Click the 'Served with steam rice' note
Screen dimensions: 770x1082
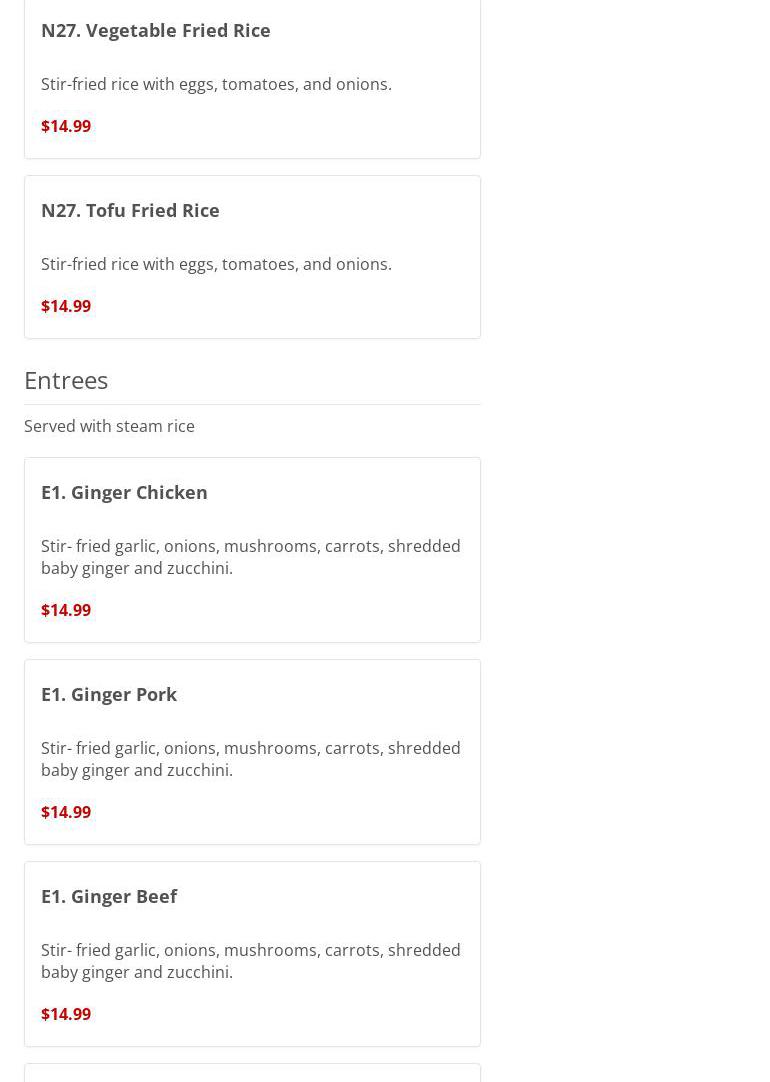pos(109,426)
